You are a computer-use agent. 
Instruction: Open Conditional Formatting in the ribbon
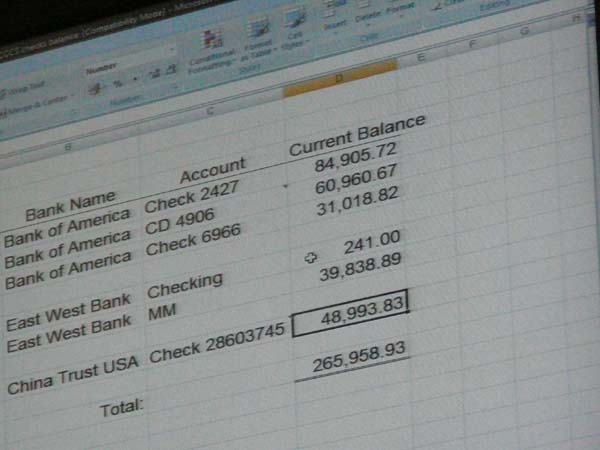212,51
